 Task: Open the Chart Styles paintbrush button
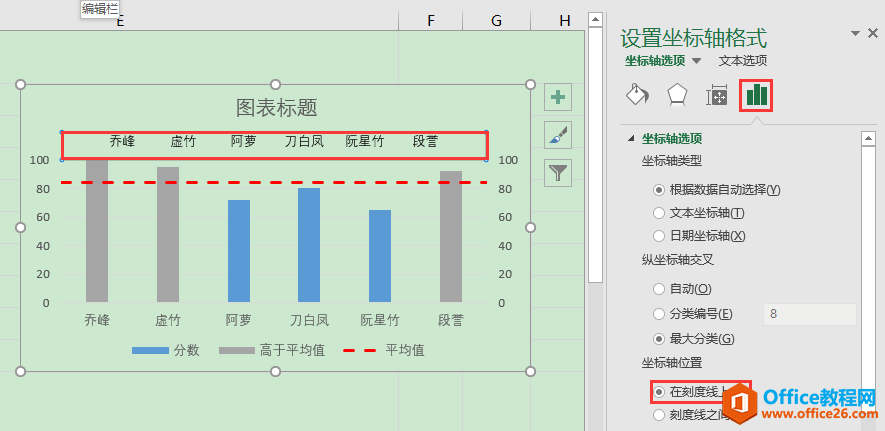[557, 135]
